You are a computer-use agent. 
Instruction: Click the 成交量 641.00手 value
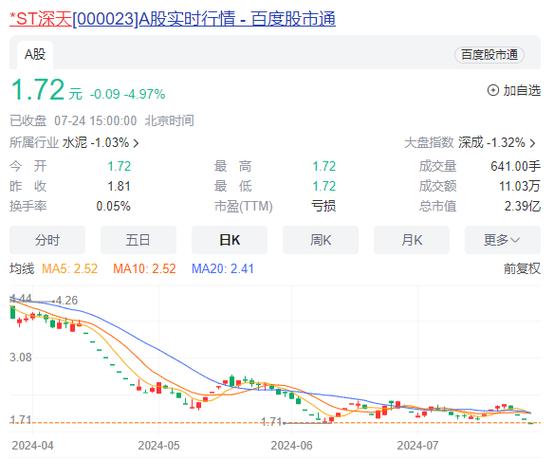pos(515,166)
